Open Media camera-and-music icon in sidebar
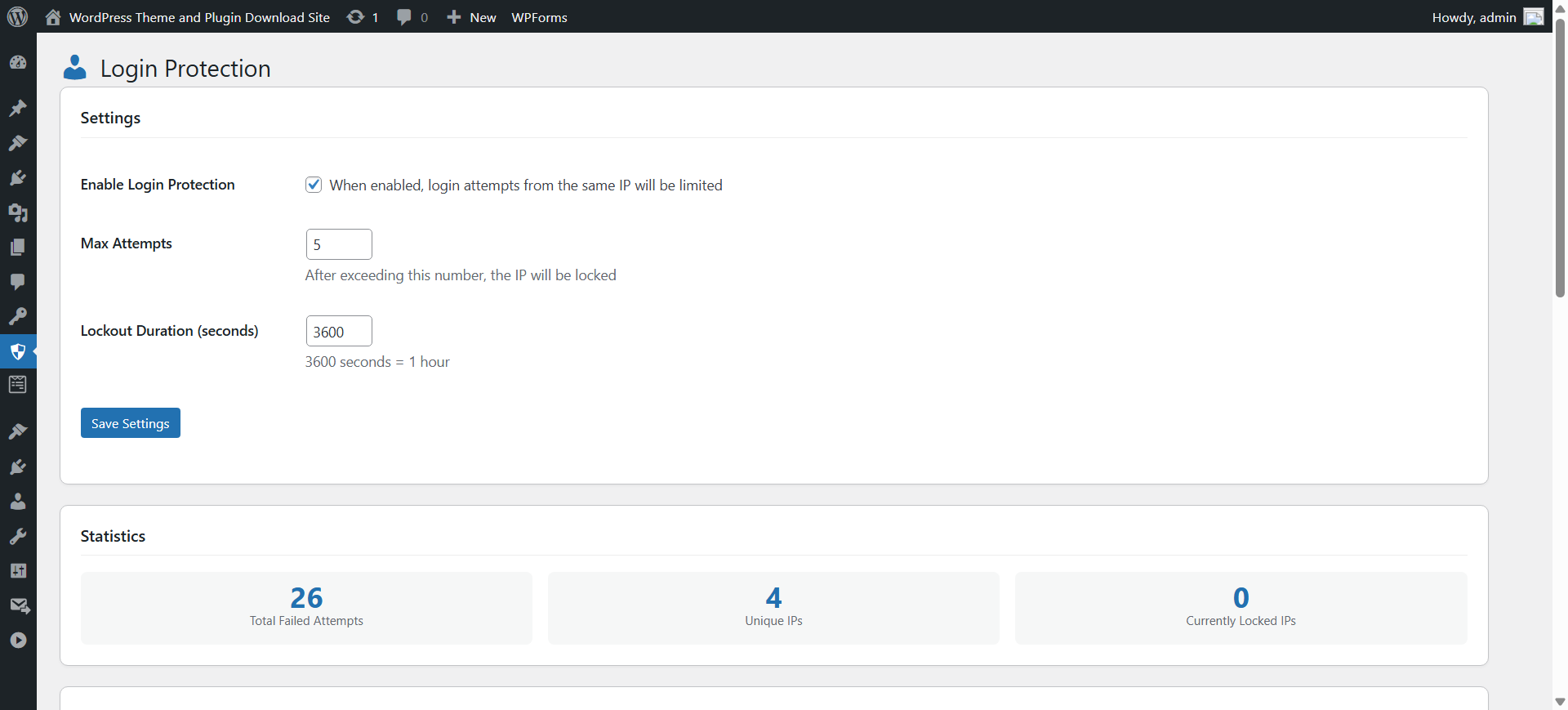Viewport: 1568px width, 710px height. tap(18, 212)
